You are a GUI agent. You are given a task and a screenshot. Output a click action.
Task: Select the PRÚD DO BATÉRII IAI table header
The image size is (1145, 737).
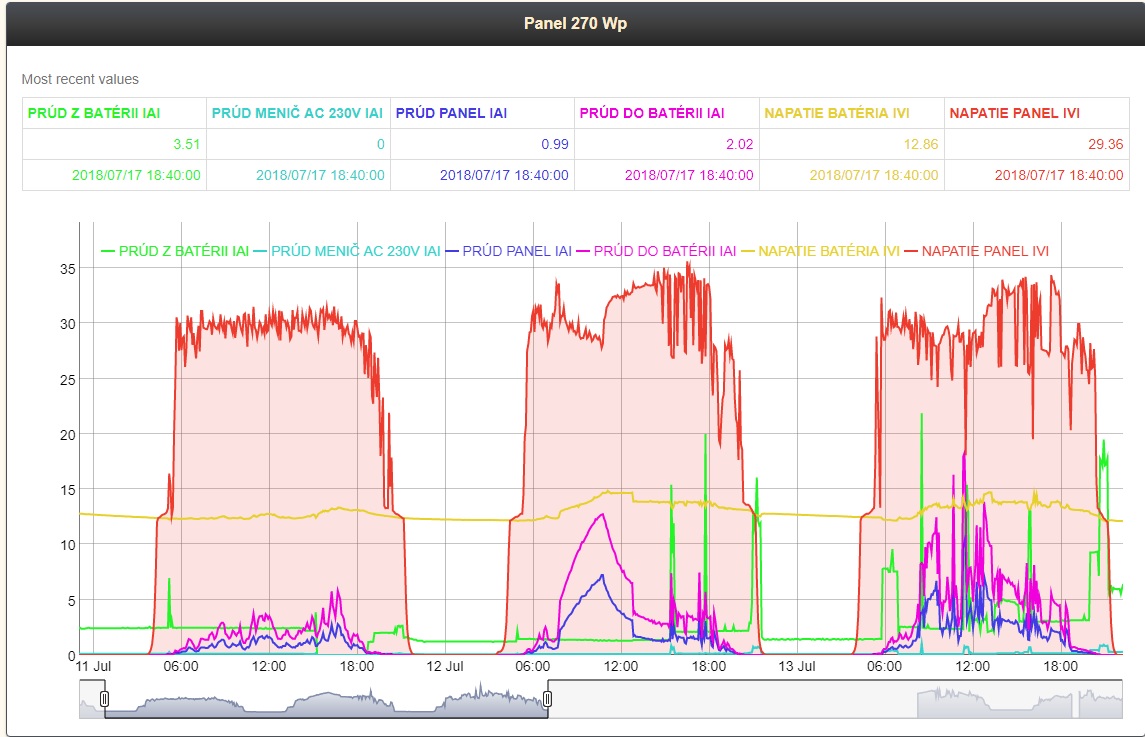pos(667,113)
